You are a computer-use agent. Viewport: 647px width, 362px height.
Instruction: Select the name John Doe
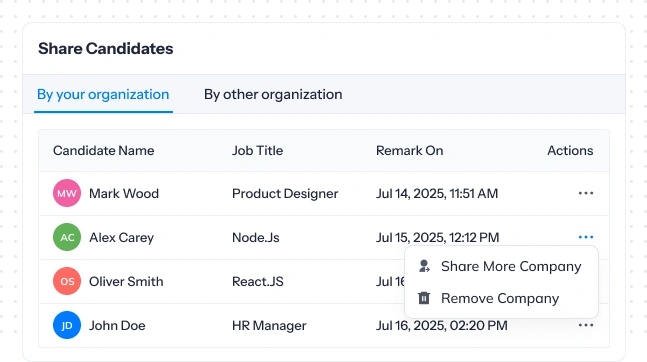(x=117, y=326)
